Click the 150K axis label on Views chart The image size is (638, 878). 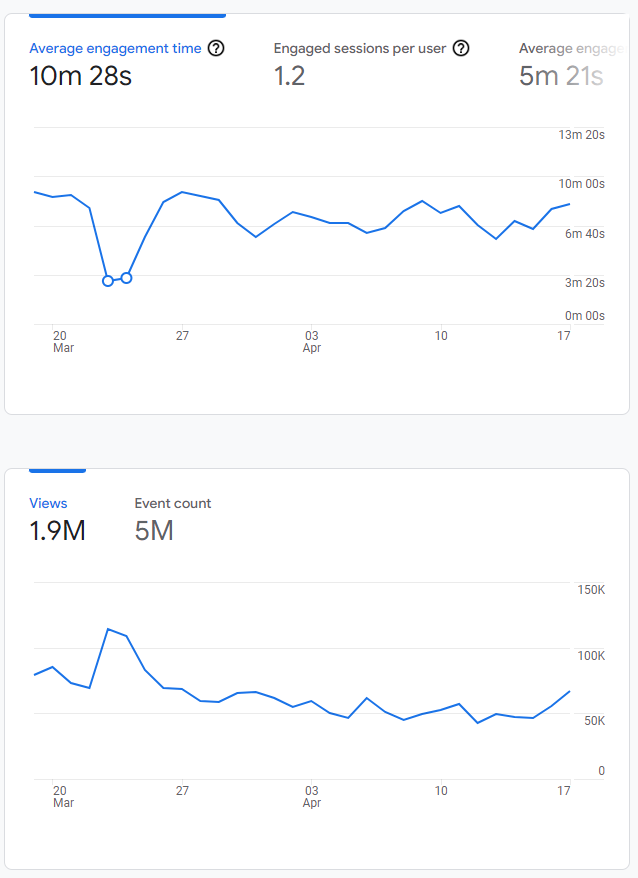click(x=591, y=590)
